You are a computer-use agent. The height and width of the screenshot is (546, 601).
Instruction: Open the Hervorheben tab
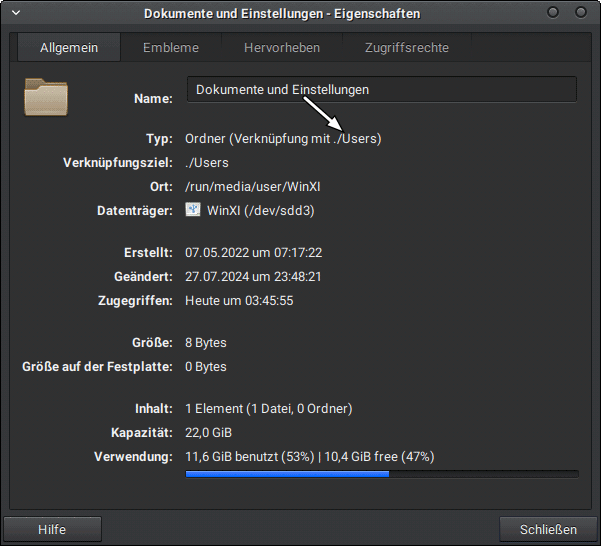(282, 48)
